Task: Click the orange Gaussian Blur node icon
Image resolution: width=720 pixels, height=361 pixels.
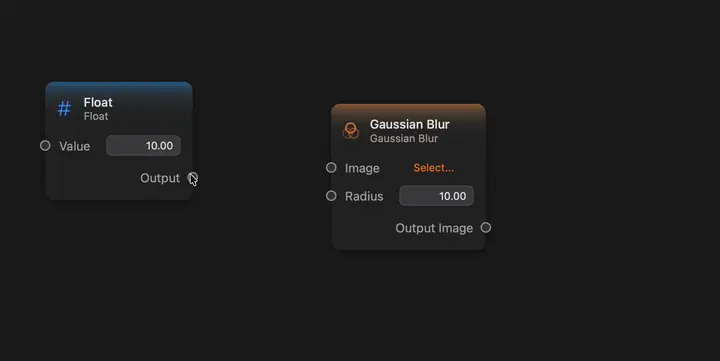Action: [x=351, y=130]
